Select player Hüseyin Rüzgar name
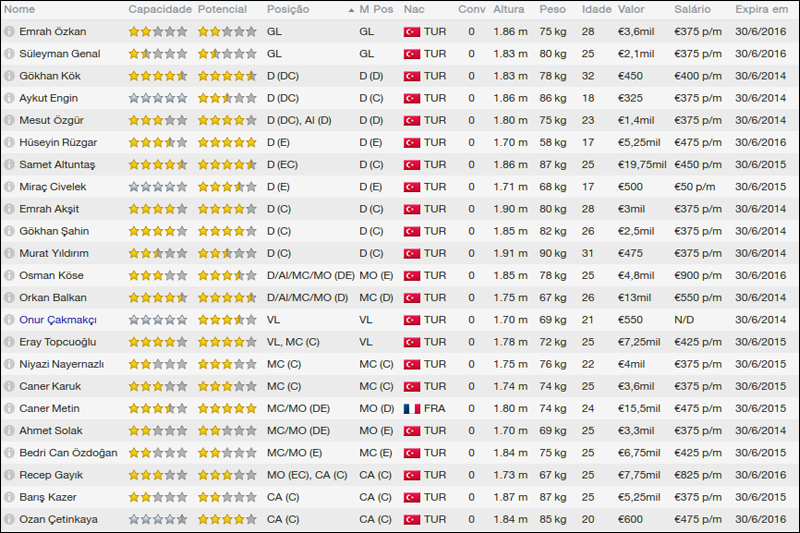800x533 pixels. coord(58,143)
